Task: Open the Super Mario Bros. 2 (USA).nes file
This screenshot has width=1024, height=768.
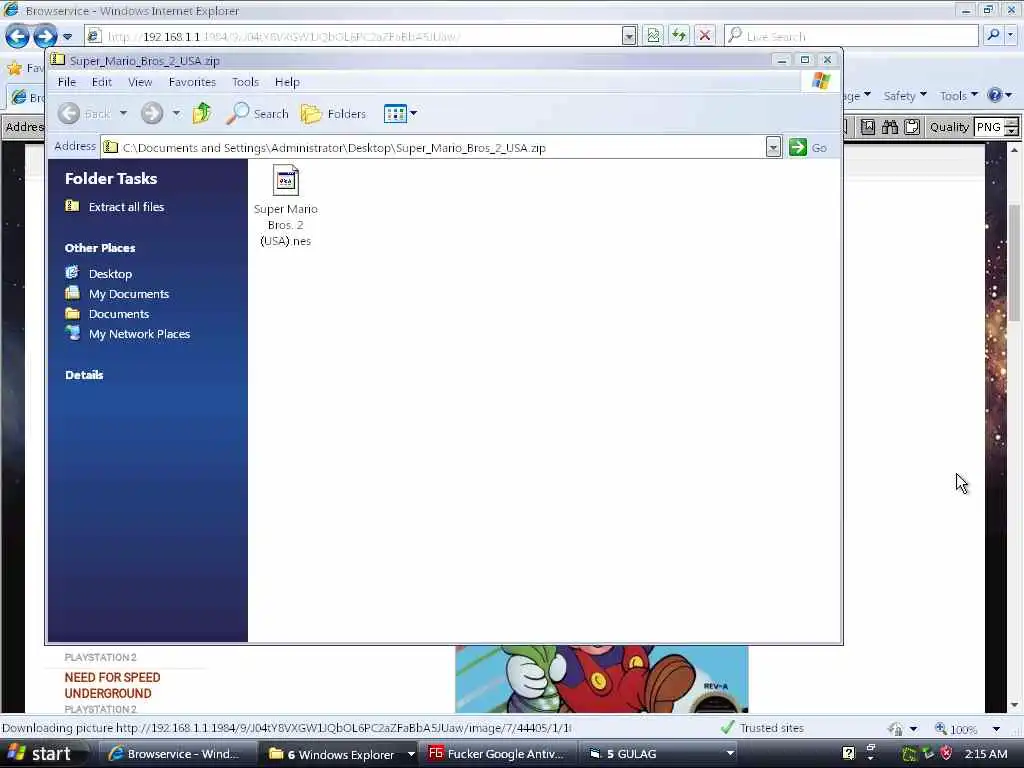Action: [285, 205]
